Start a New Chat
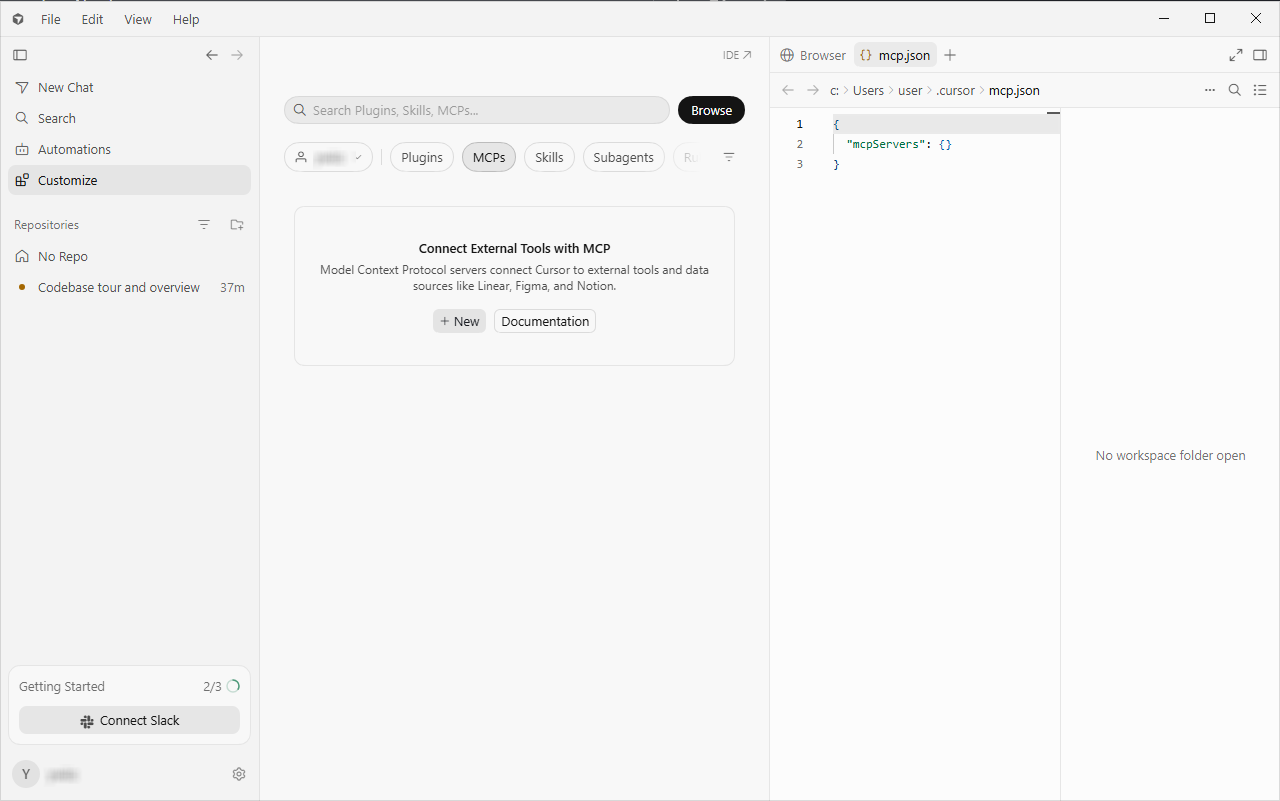Screen dimensions: 1280x801 129,88
